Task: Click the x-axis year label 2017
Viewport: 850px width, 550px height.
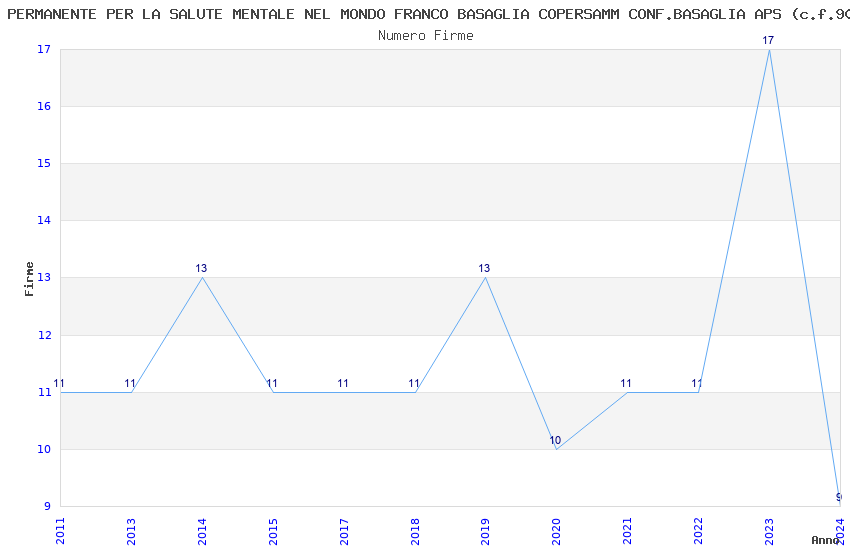Action: pyautogui.click(x=344, y=531)
